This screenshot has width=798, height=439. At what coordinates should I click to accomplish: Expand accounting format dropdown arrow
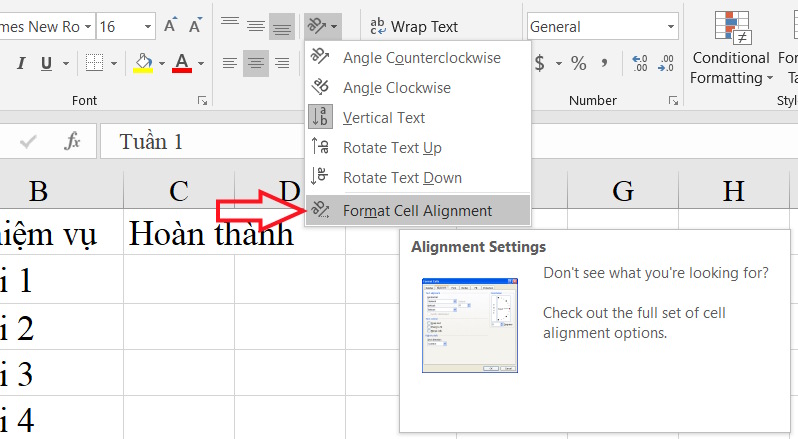[559, 64]
